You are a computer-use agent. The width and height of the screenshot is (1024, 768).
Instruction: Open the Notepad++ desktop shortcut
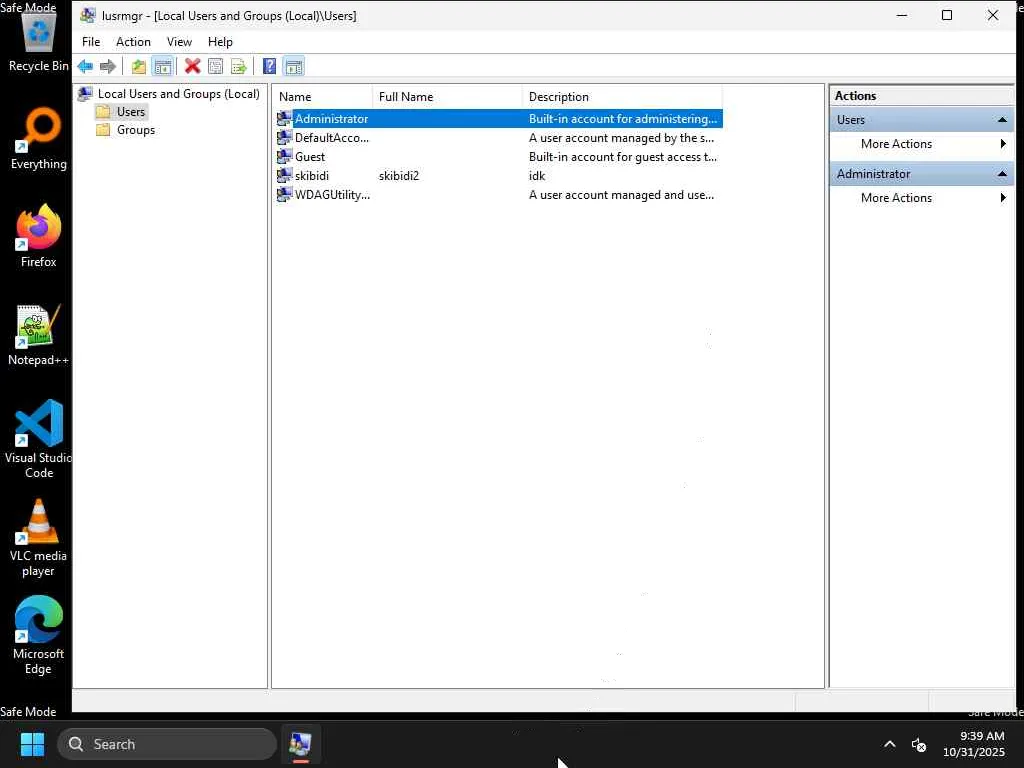38,334
